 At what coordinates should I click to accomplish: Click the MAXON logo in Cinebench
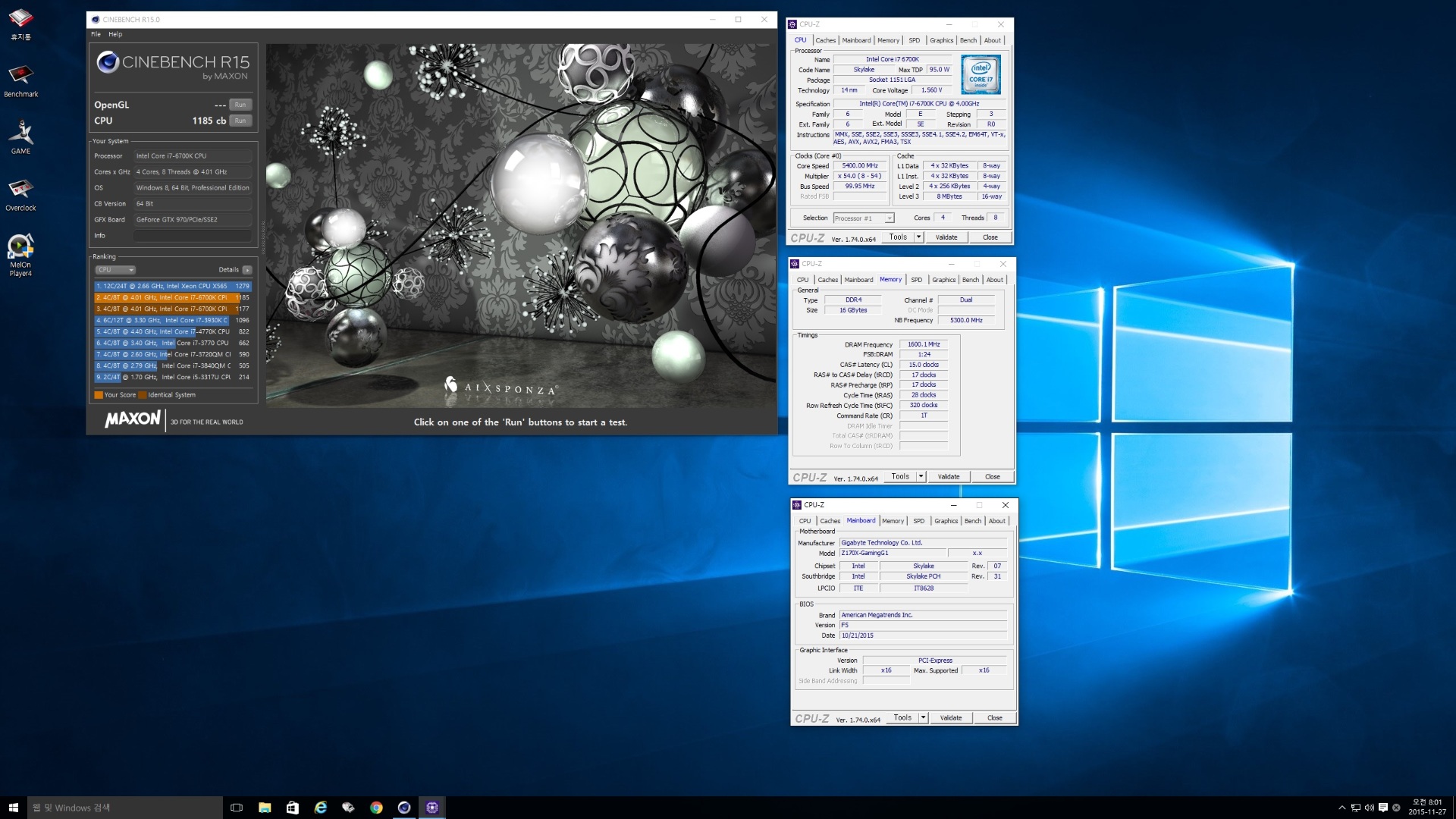tap(133, 419)
